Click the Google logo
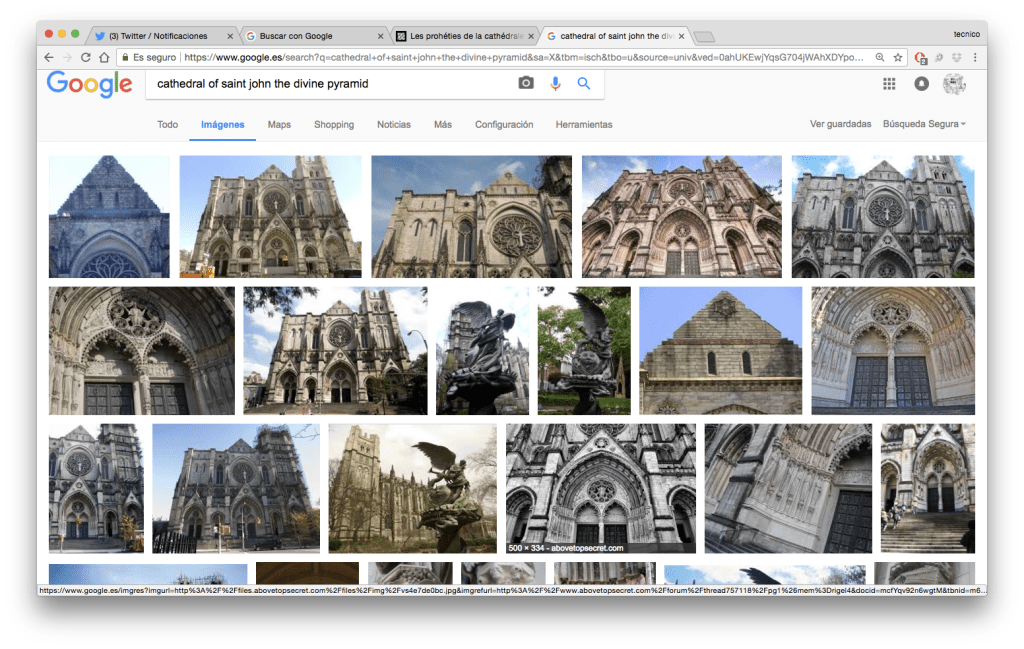This screenshot has height=649, width=1024. [x=89, y=85]
